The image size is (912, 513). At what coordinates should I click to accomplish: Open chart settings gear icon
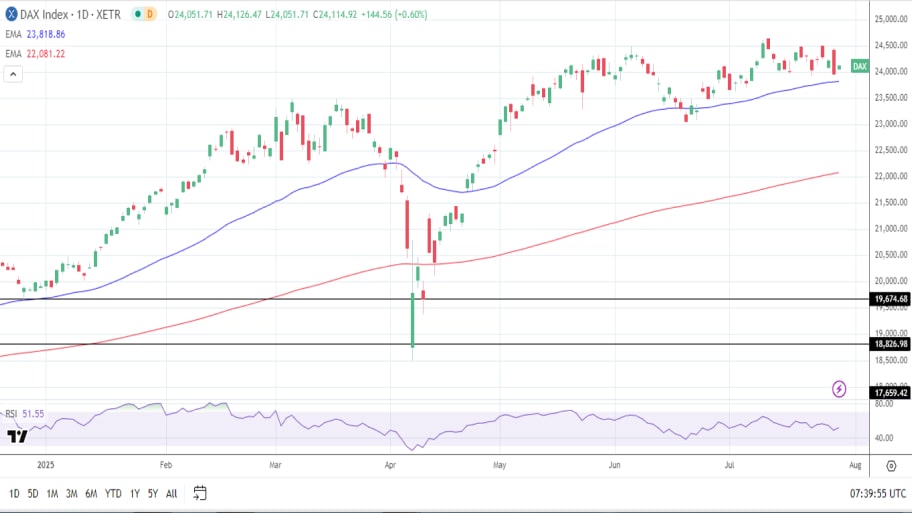click(891, 465)
